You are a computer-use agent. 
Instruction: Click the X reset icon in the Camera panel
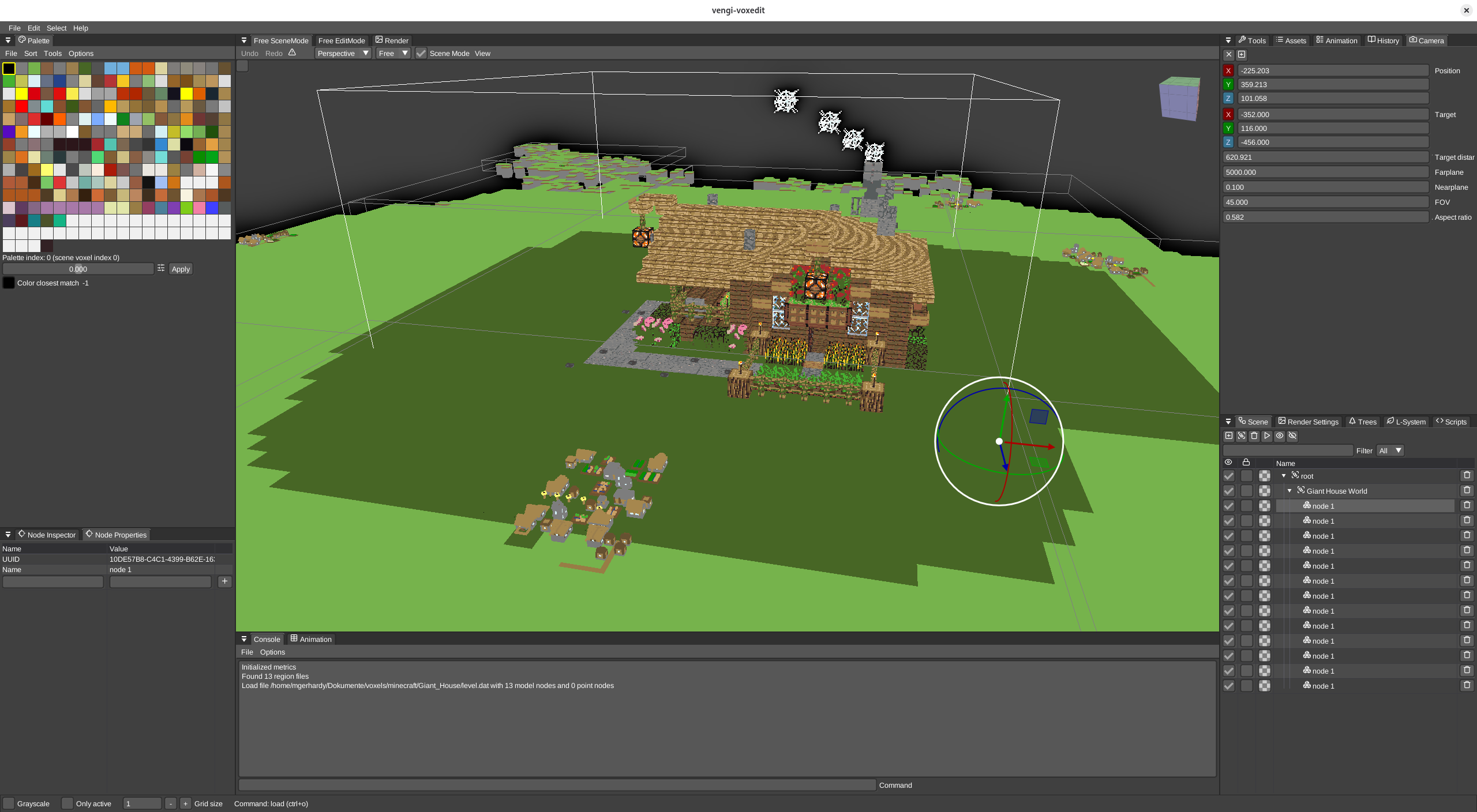1229,55
